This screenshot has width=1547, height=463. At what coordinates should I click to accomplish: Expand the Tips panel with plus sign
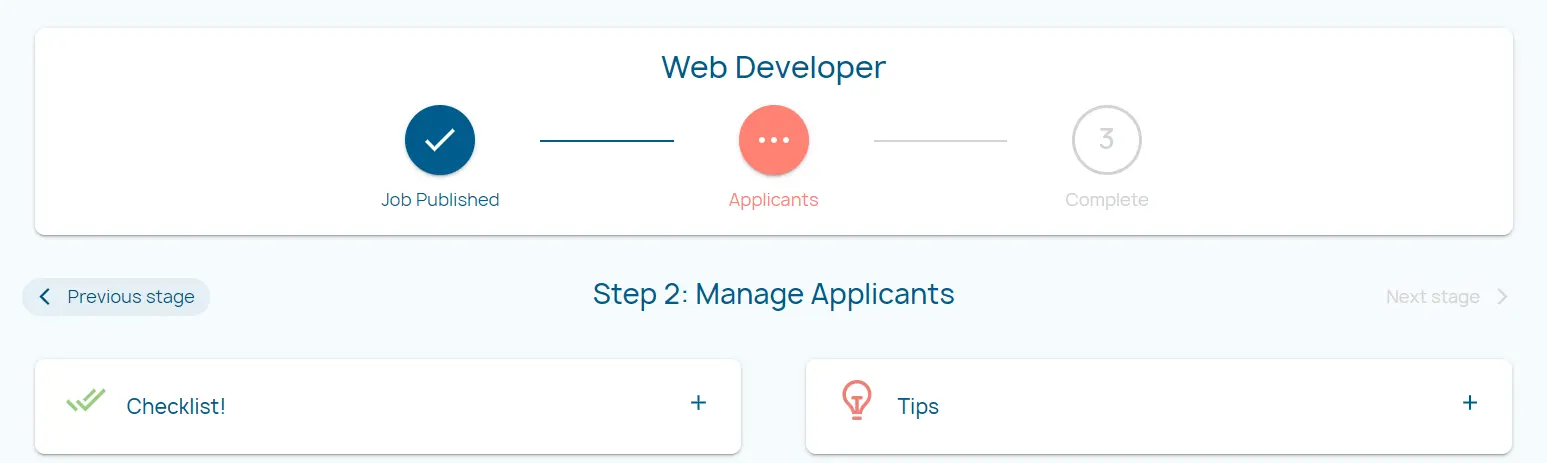pos(1469,403)
